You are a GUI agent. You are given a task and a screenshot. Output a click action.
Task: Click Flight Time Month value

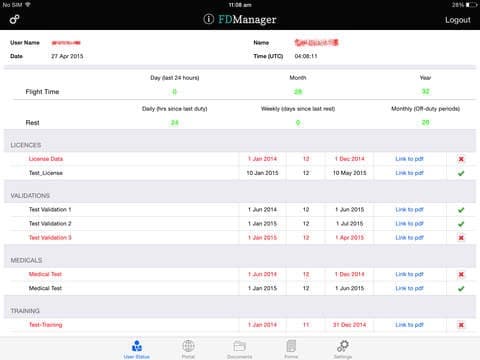click(298, 92)
